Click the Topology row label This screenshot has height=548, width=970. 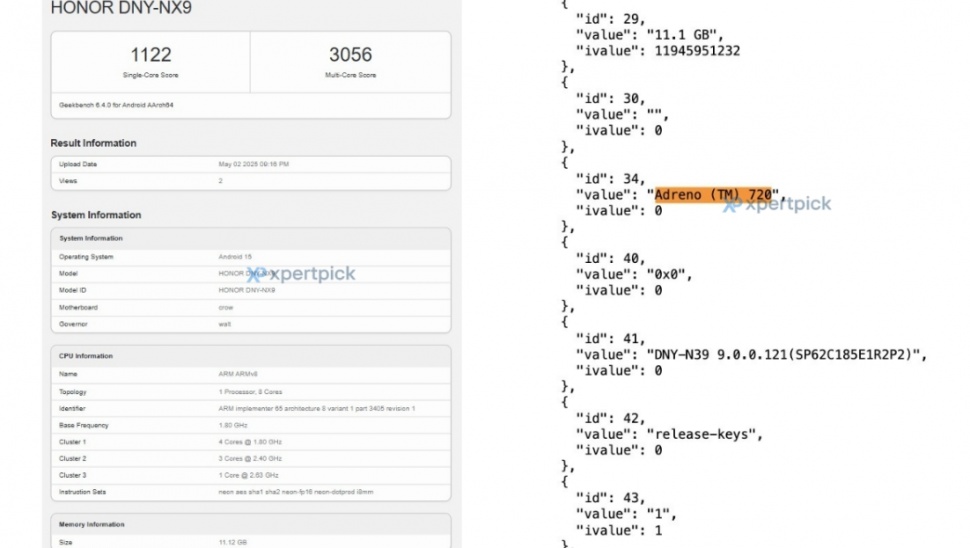(x=72, y=392)
